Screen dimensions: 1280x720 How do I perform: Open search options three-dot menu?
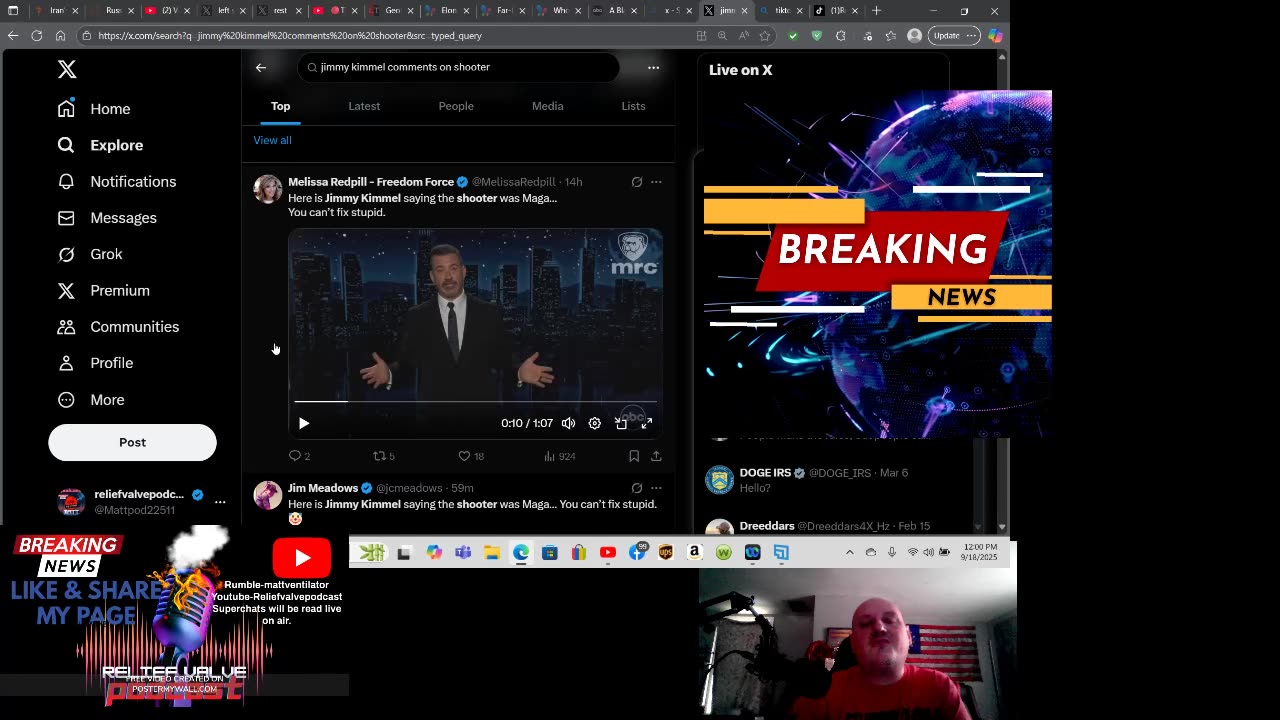653,68
